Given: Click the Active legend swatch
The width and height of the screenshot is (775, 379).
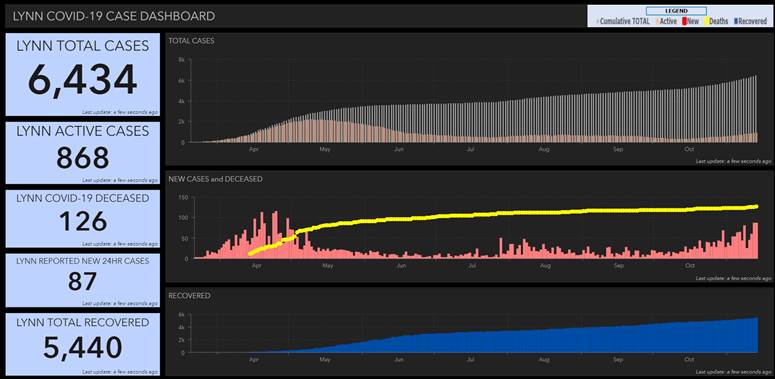Looking at the screenshot, I should [657, 21].
